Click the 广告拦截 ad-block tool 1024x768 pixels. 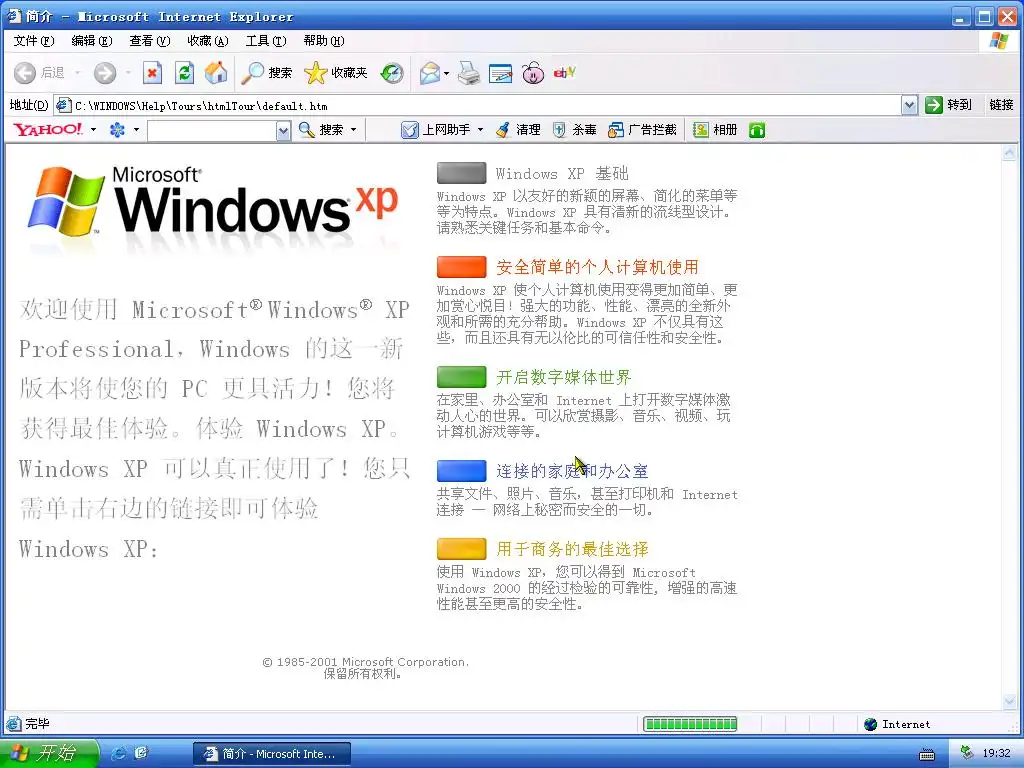coord(642,129)
